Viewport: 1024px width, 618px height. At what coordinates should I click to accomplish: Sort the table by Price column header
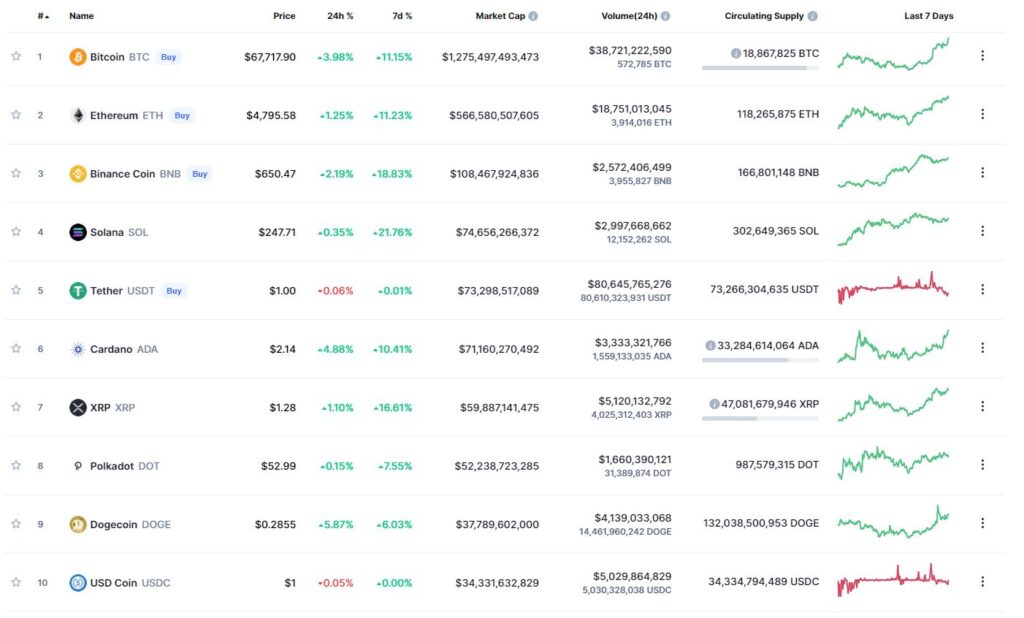coord(284,16)
